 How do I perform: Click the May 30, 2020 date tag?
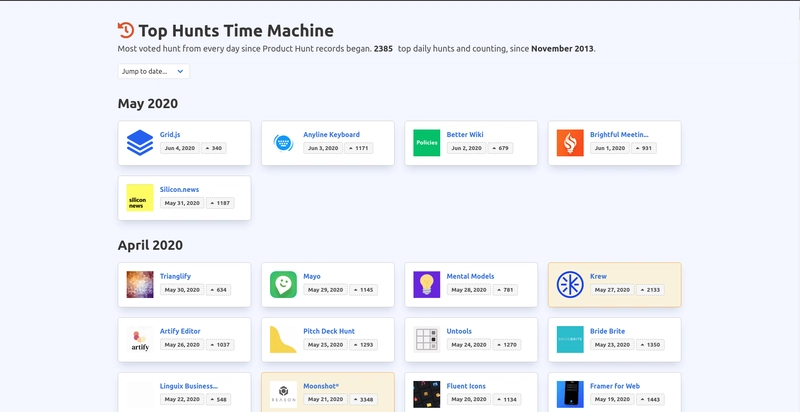click(x=182, y=290)
